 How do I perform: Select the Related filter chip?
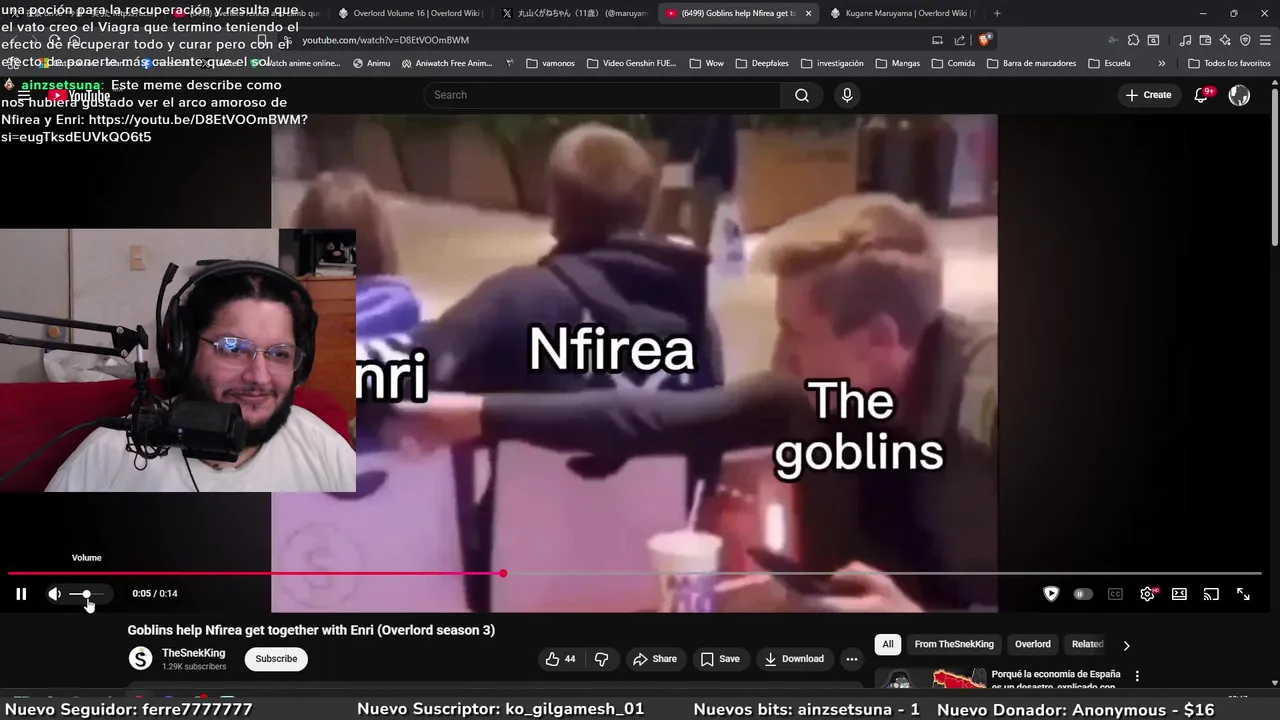pos(1087,644)
